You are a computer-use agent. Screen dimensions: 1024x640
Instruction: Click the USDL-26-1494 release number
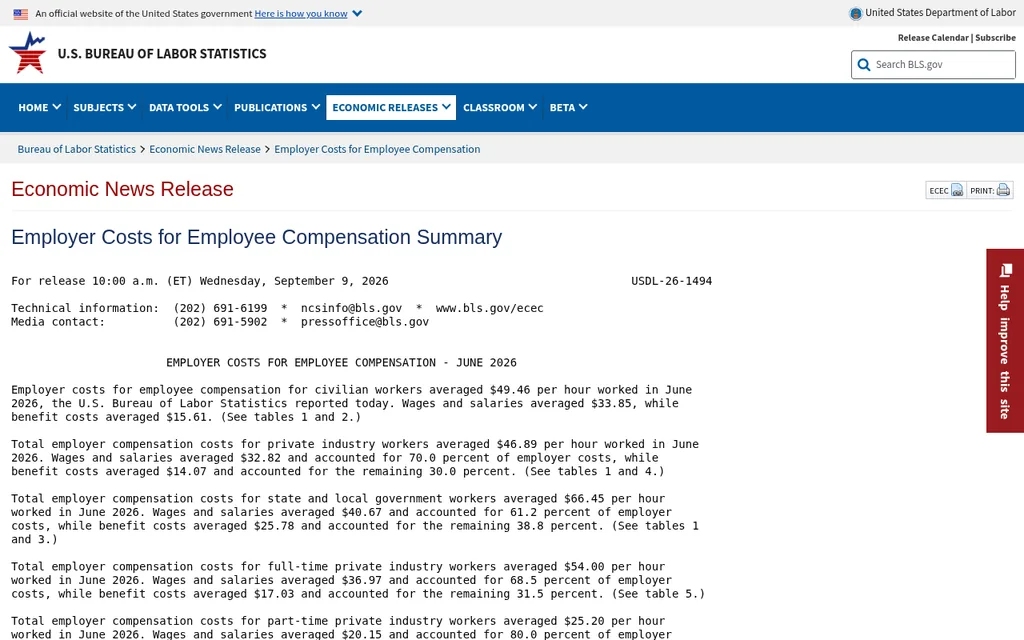click(671, 281)
